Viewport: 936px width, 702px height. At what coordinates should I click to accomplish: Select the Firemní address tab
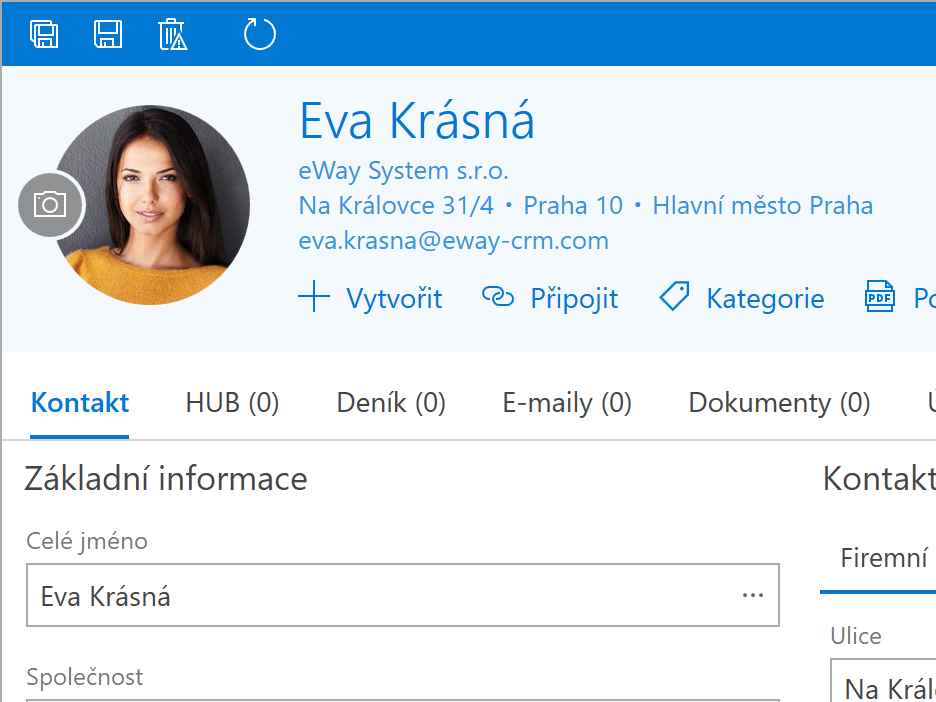coord(884,558)
